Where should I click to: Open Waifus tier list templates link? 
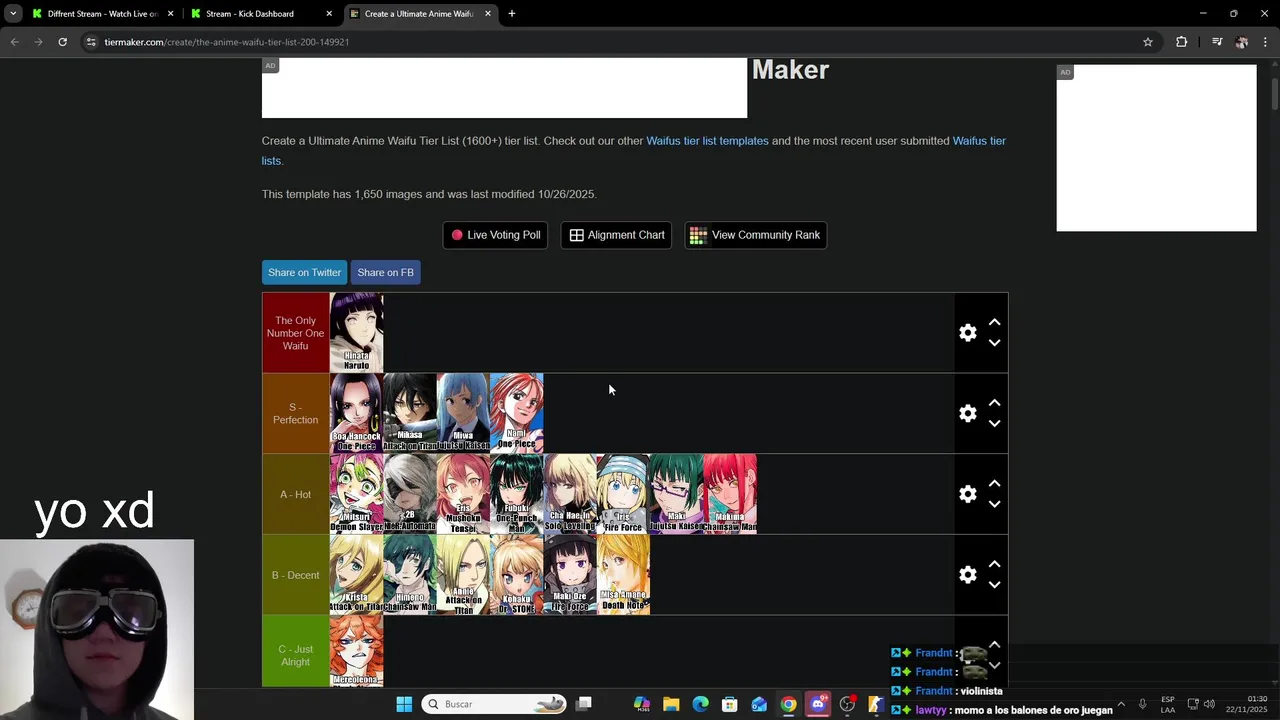tap(707, 141)
